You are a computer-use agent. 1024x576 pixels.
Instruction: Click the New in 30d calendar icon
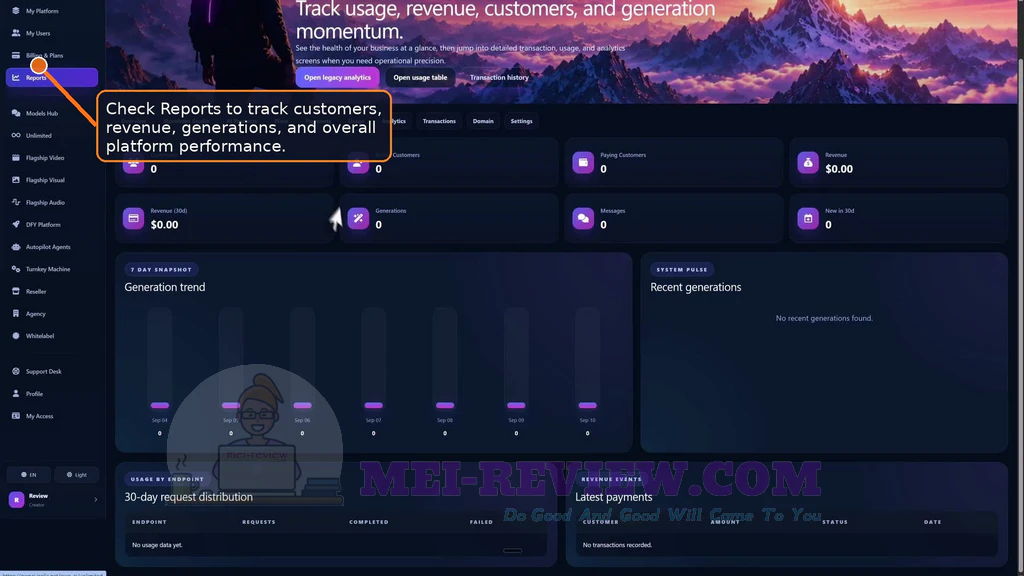808,218
